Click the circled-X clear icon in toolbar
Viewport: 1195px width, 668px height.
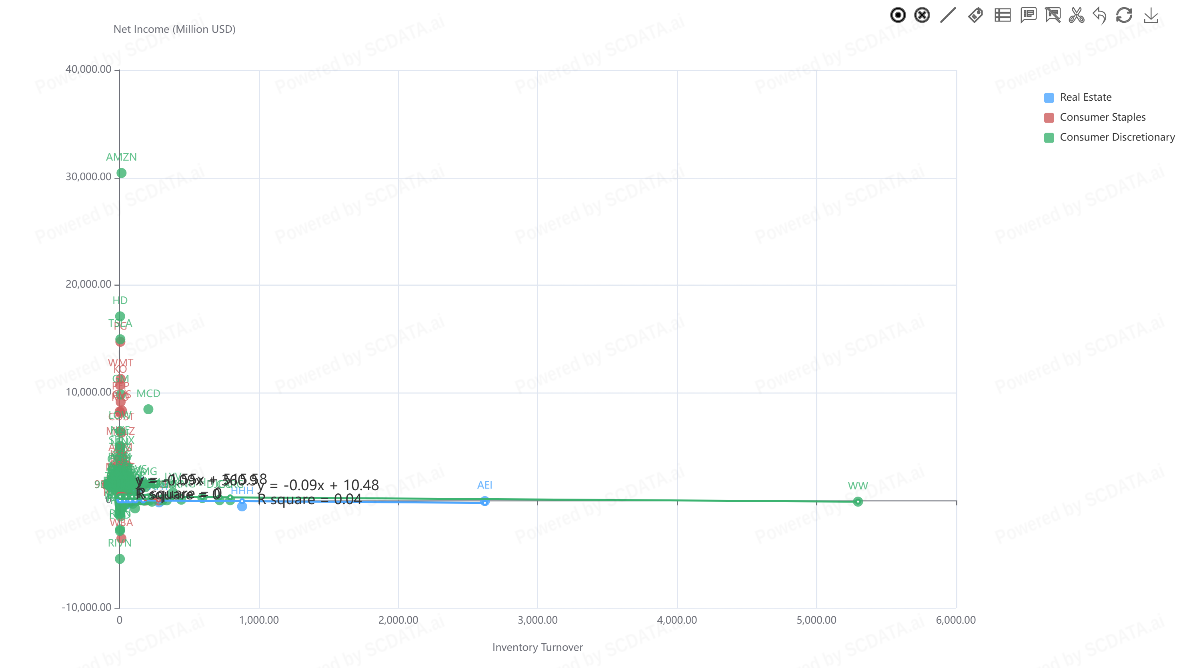pos(922,15)
